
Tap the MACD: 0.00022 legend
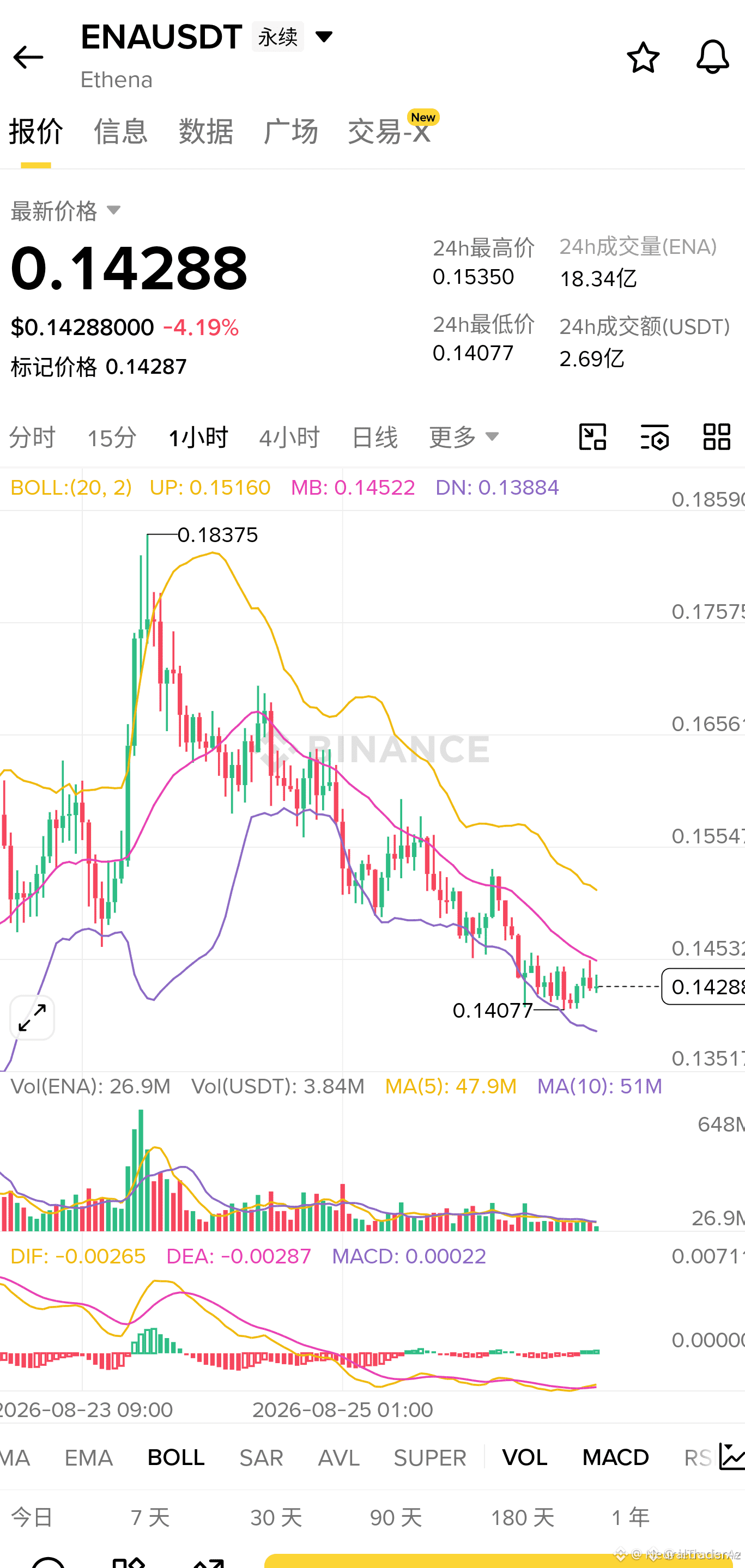[409, 1256]
